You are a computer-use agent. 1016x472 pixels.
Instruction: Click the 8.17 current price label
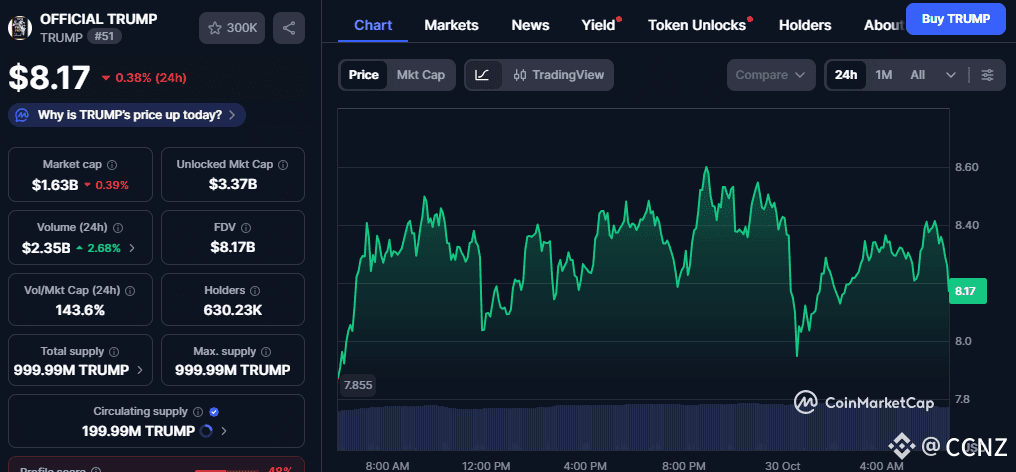tap(966, 291)
